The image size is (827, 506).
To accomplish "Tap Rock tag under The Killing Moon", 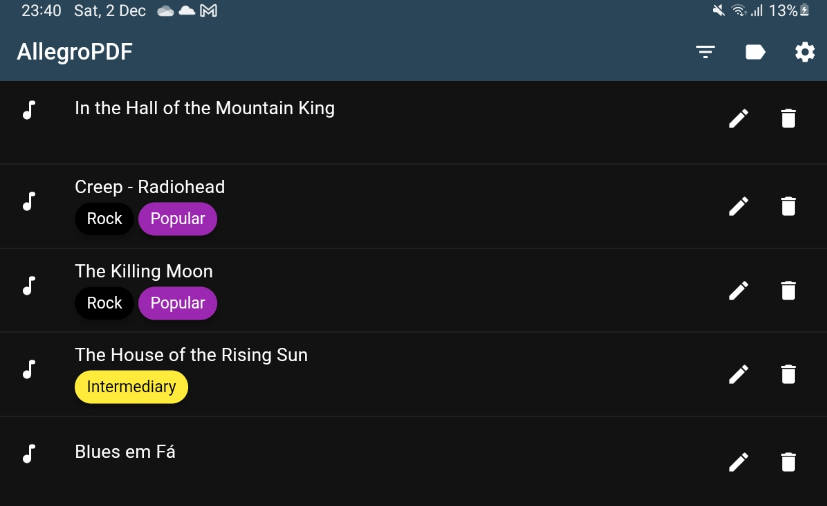I will pyautogui.click(x=104, y=303).
